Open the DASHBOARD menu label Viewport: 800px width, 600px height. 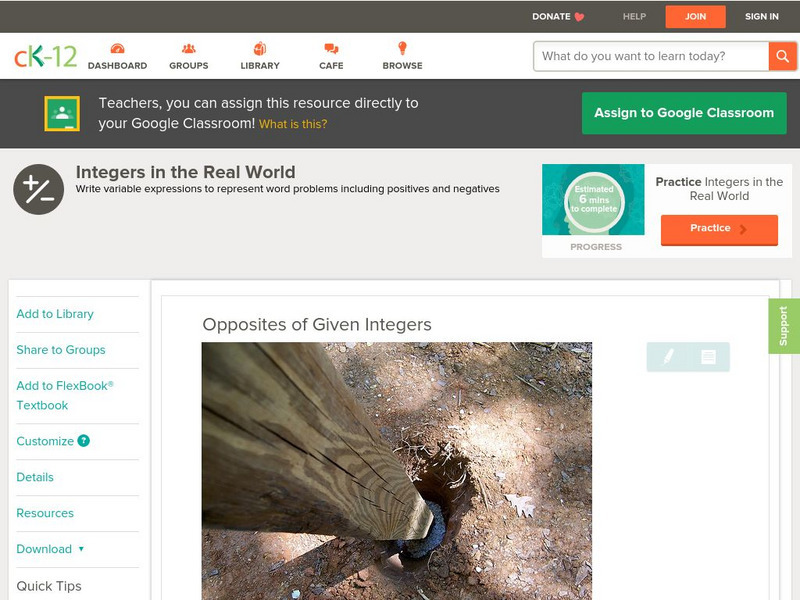(x=117, y=65)
